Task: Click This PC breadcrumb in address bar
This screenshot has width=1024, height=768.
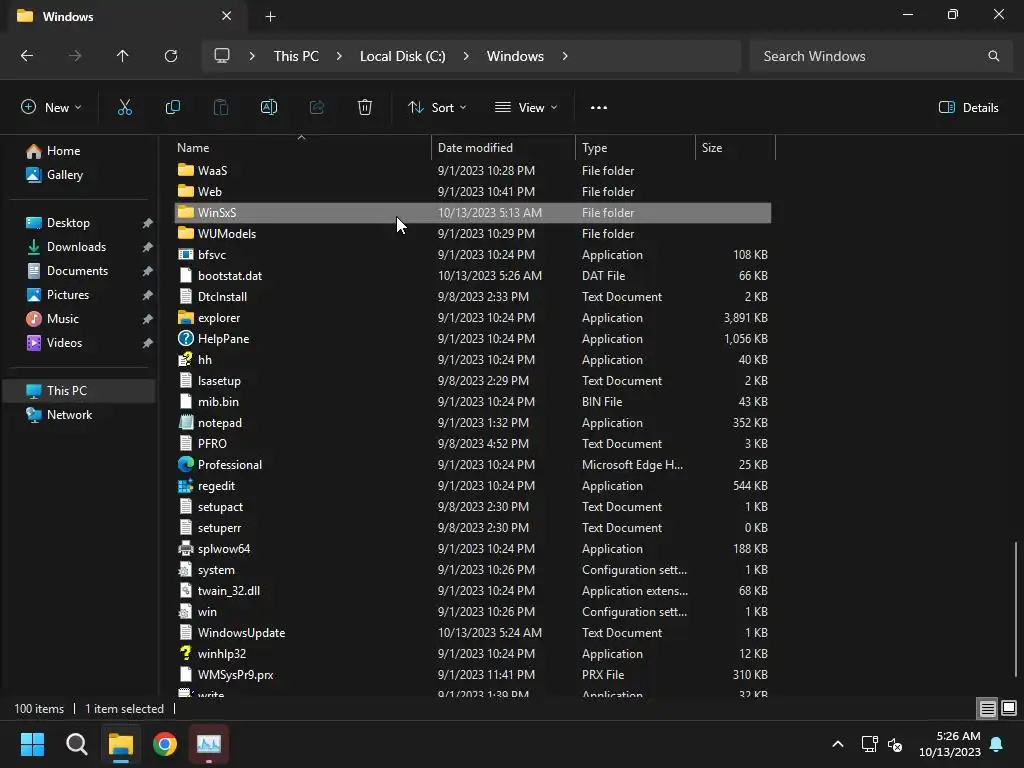Action: click(296, 56)
